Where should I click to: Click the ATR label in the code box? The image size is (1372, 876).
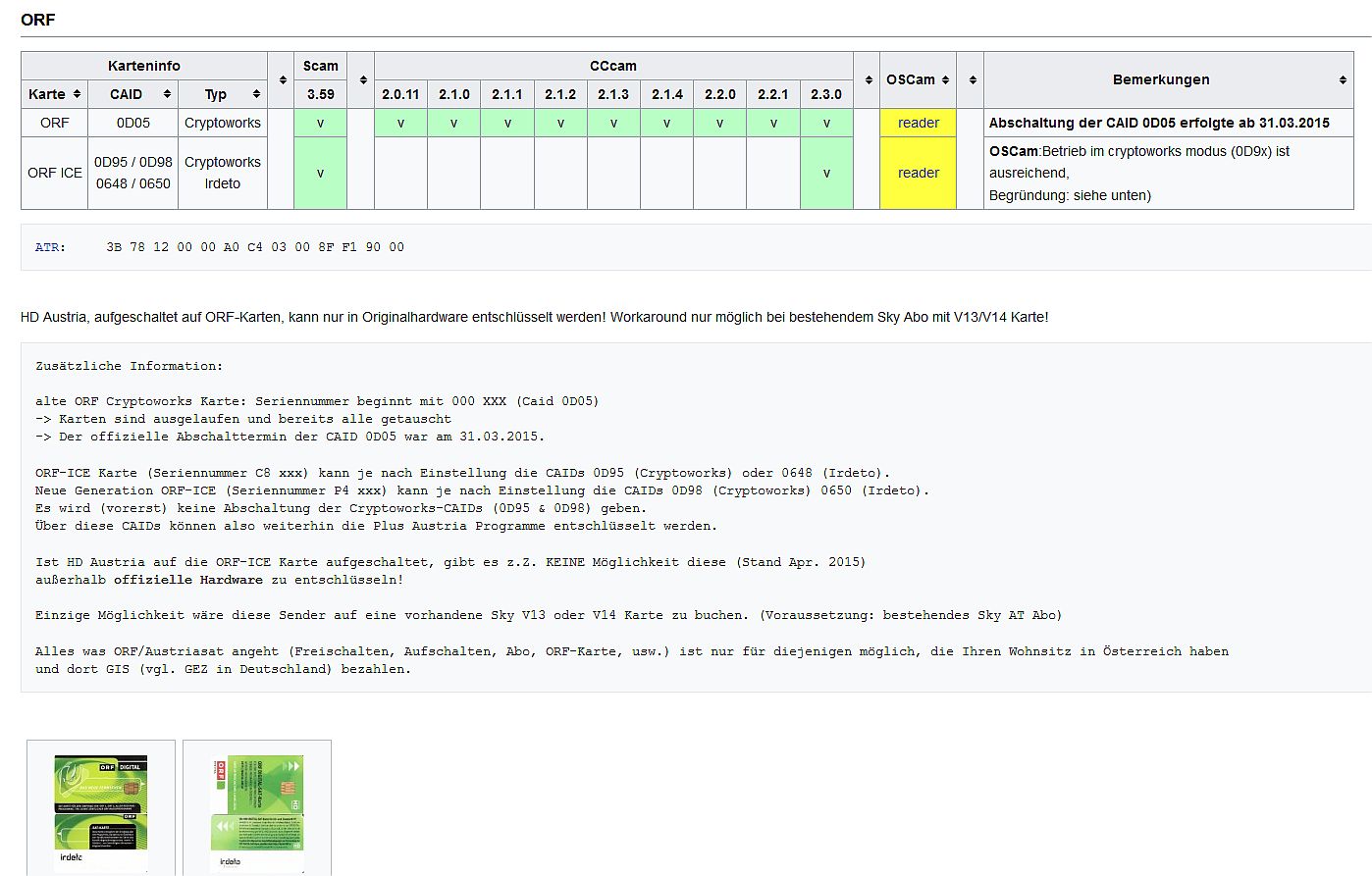click(x=50, y=247)
